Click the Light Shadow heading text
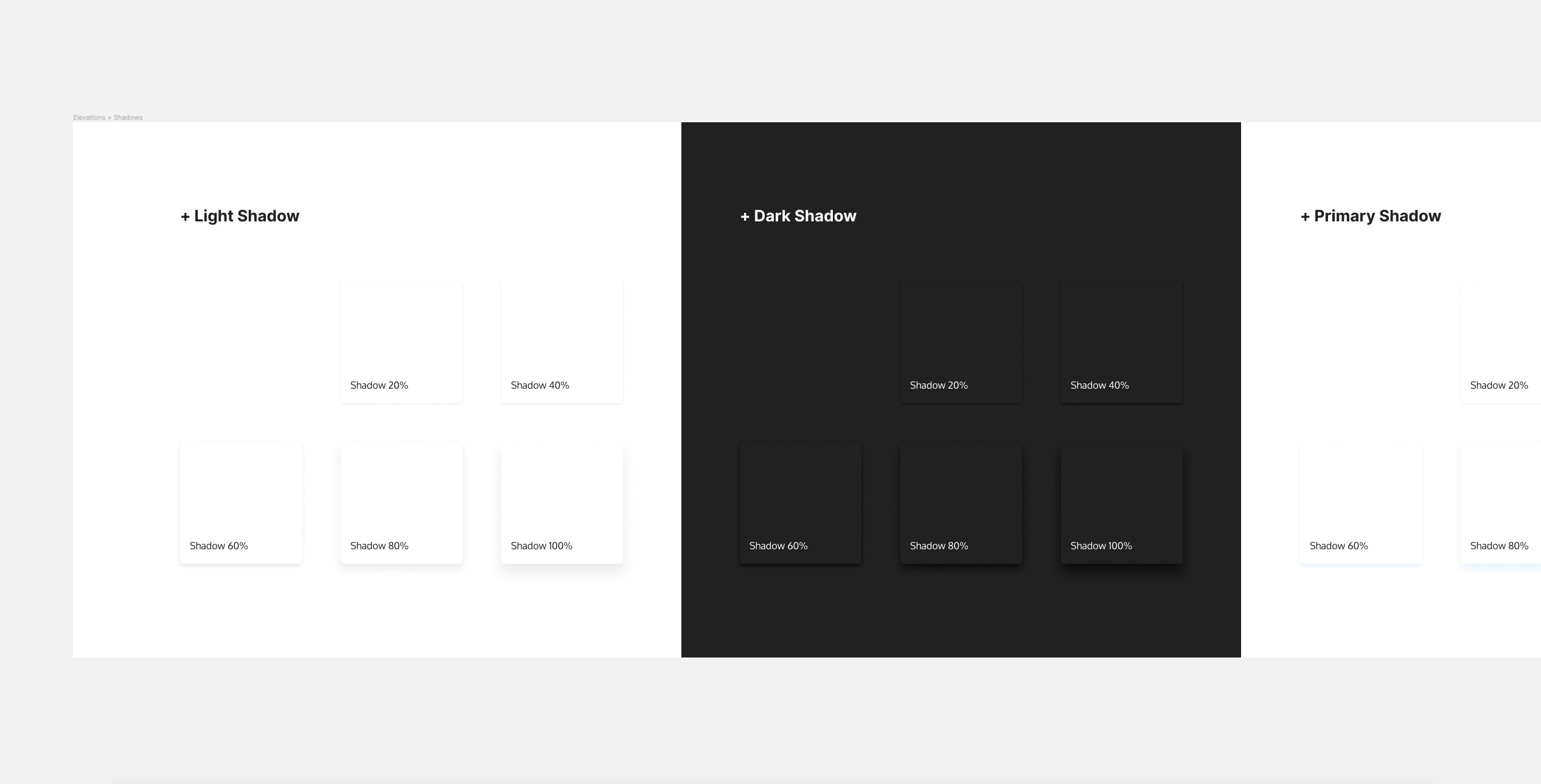This screenshot has width=1541, height=784. [240, 216]
